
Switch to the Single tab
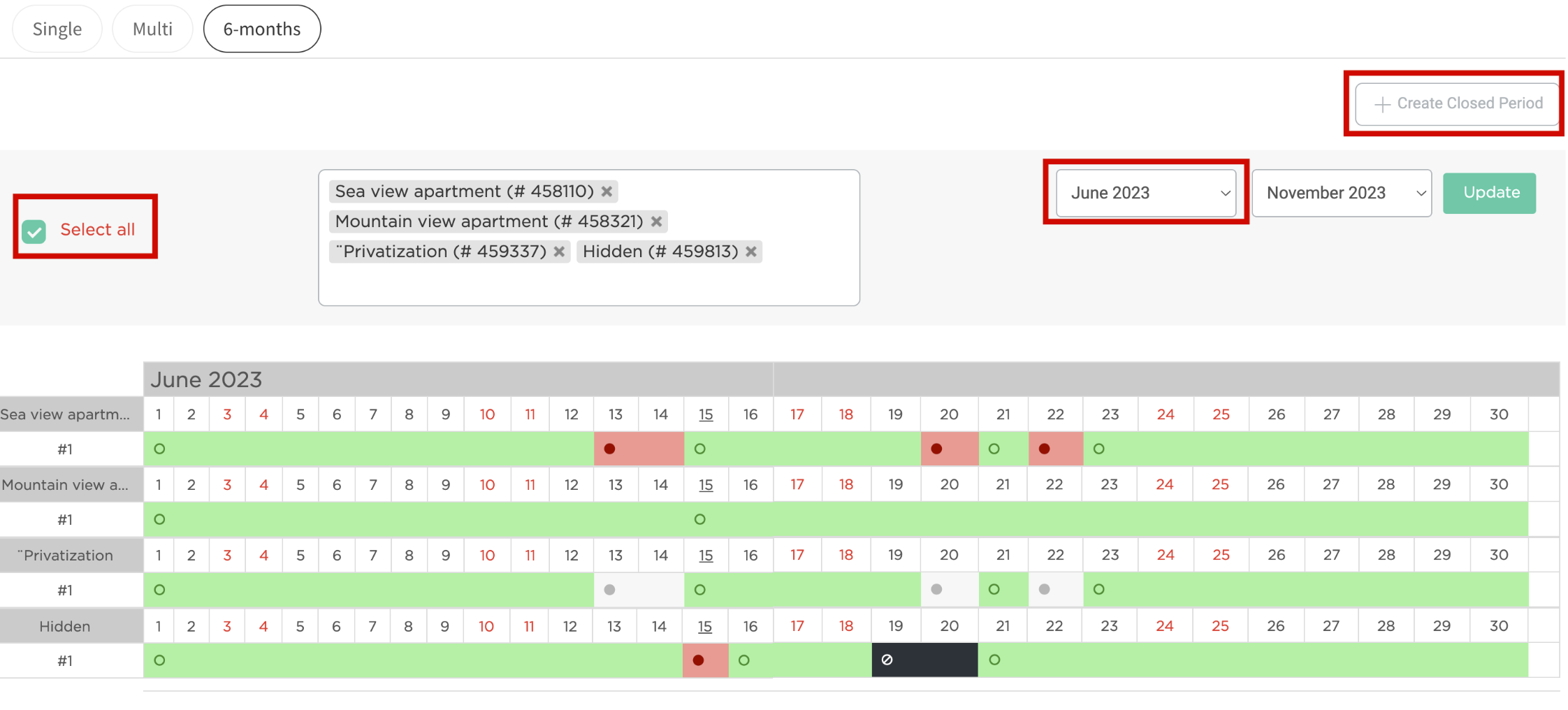57,29
